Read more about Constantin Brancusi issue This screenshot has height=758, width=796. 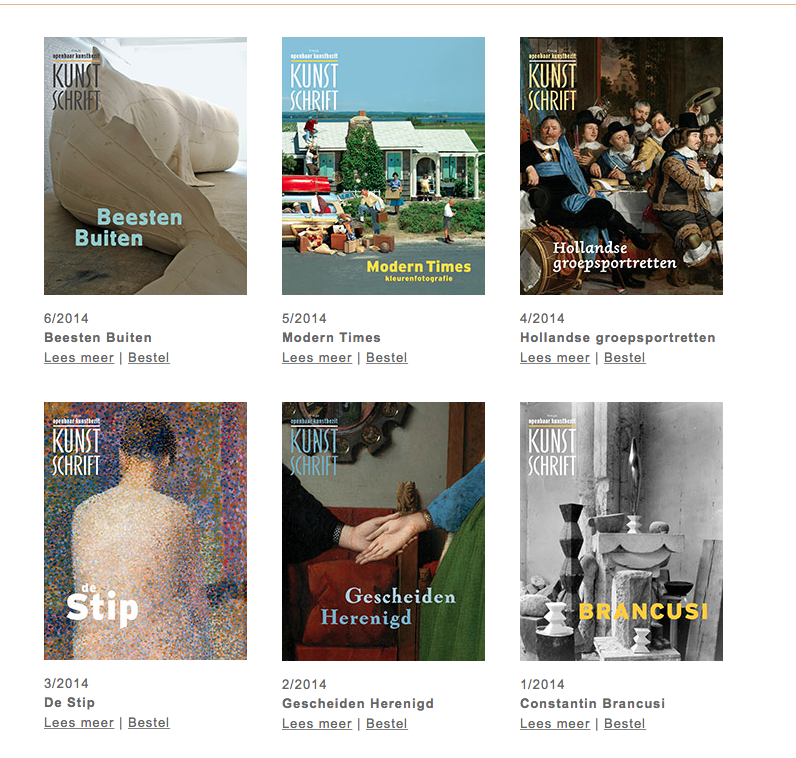pyautogui.click(x=555, y=723)
